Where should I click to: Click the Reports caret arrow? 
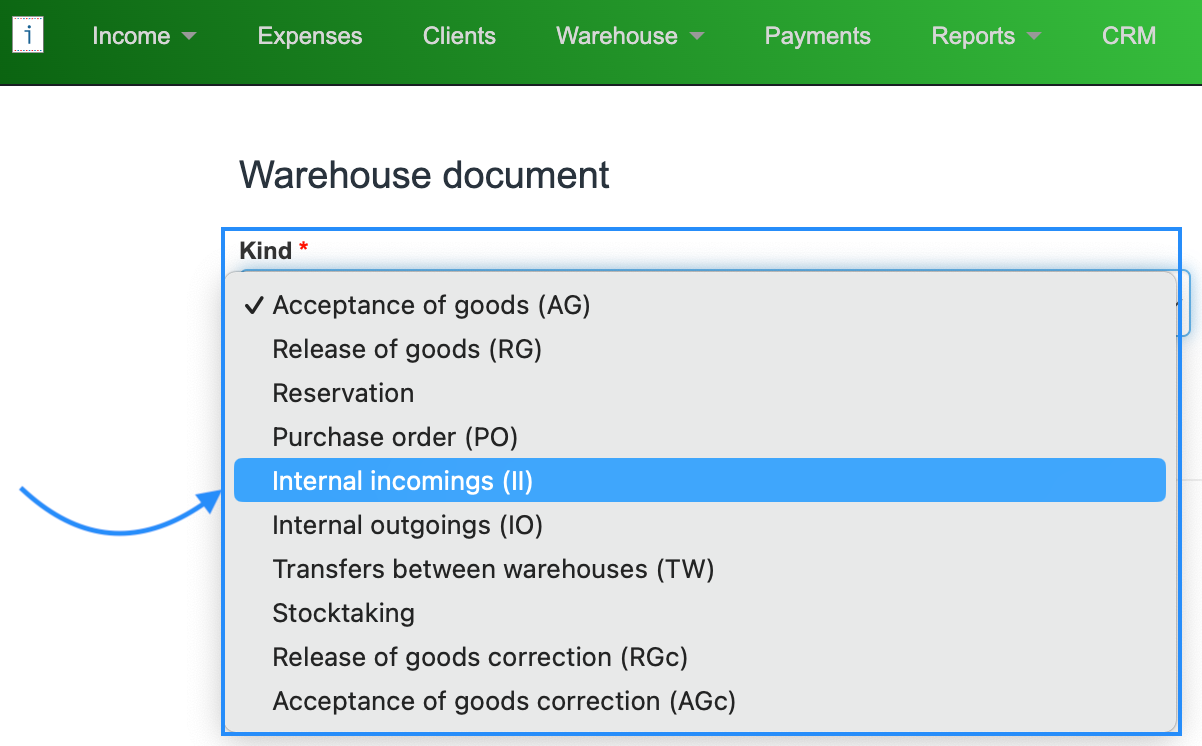click(x=1034, y=37)
